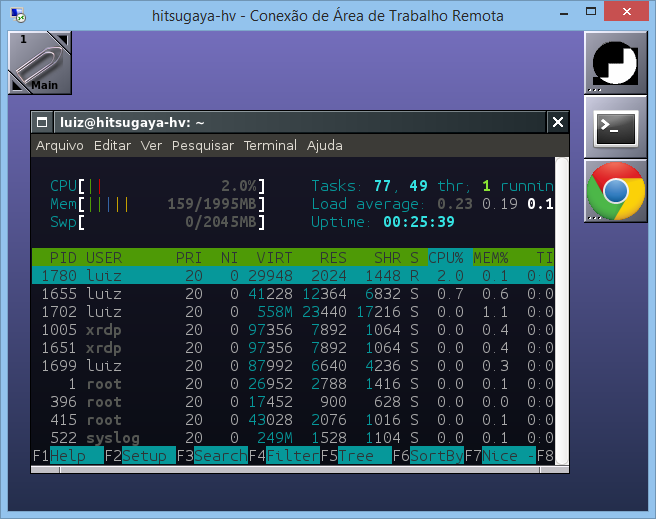Sort by the NI column header
The height and width of the screenshot is (519, 656).
pos(229,258)
